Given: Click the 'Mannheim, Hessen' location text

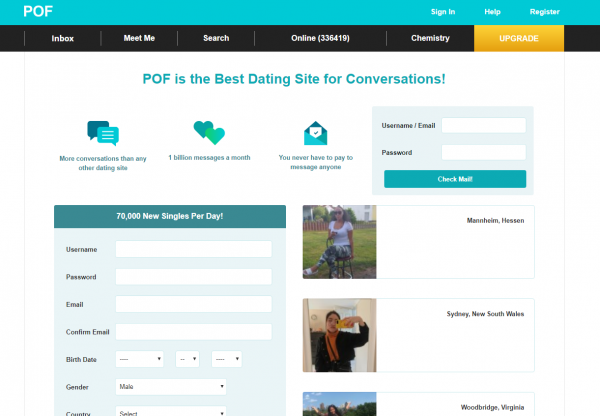Looking at the screenshot, I should click(495, 220).
